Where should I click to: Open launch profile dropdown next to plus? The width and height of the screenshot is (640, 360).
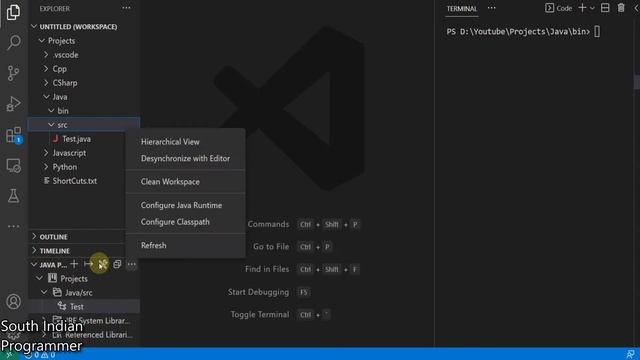pos(592,8)
